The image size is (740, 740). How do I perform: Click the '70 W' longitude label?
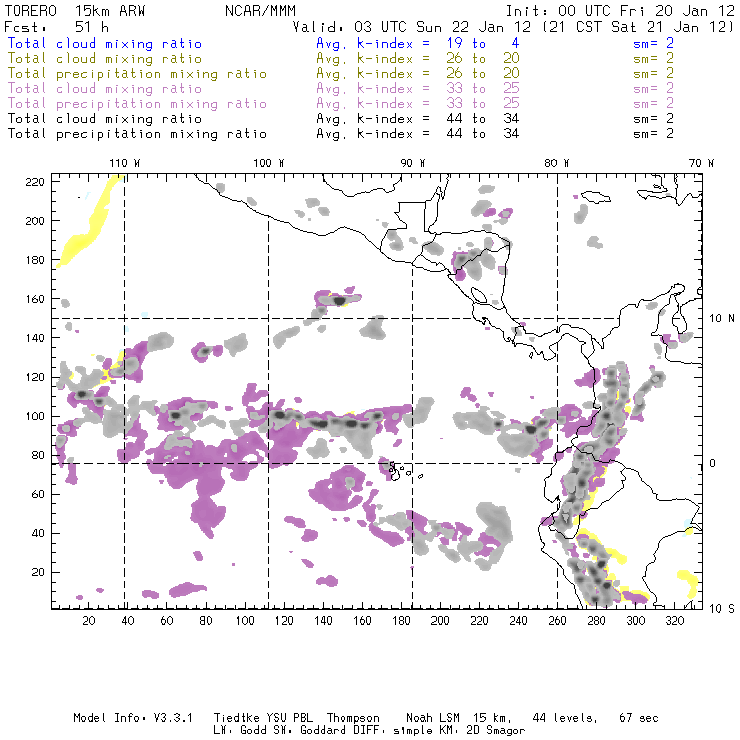(701, 163)
